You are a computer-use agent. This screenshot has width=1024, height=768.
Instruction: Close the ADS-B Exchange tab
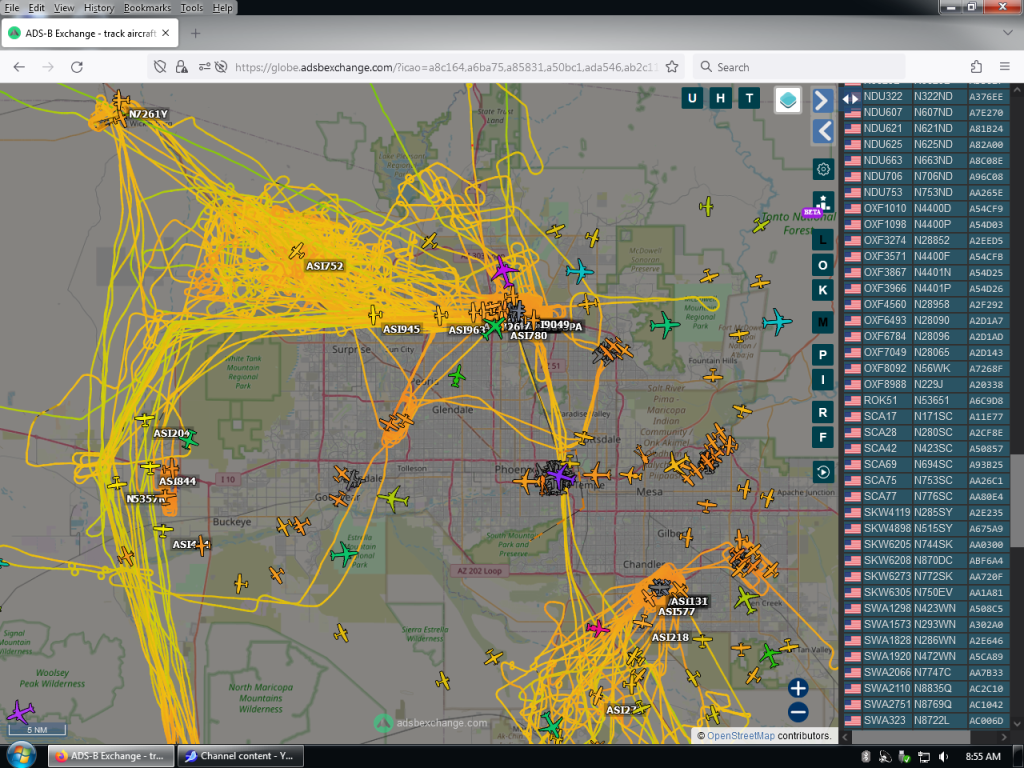(x=166, y=33)
